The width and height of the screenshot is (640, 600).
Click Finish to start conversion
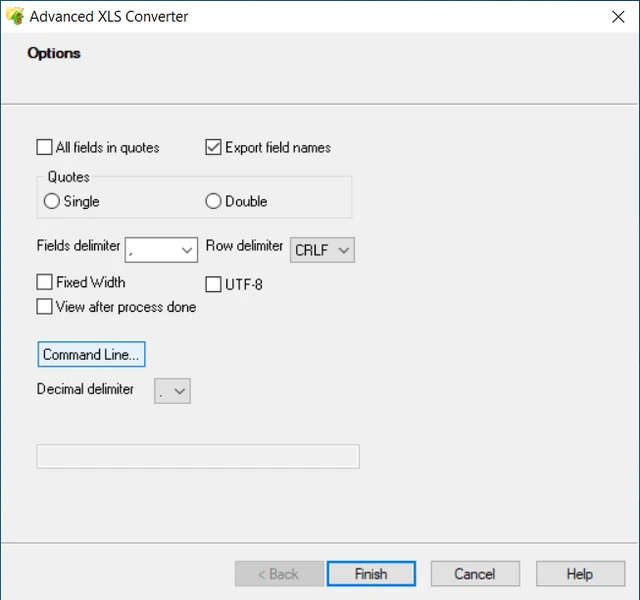coord(371,574)
